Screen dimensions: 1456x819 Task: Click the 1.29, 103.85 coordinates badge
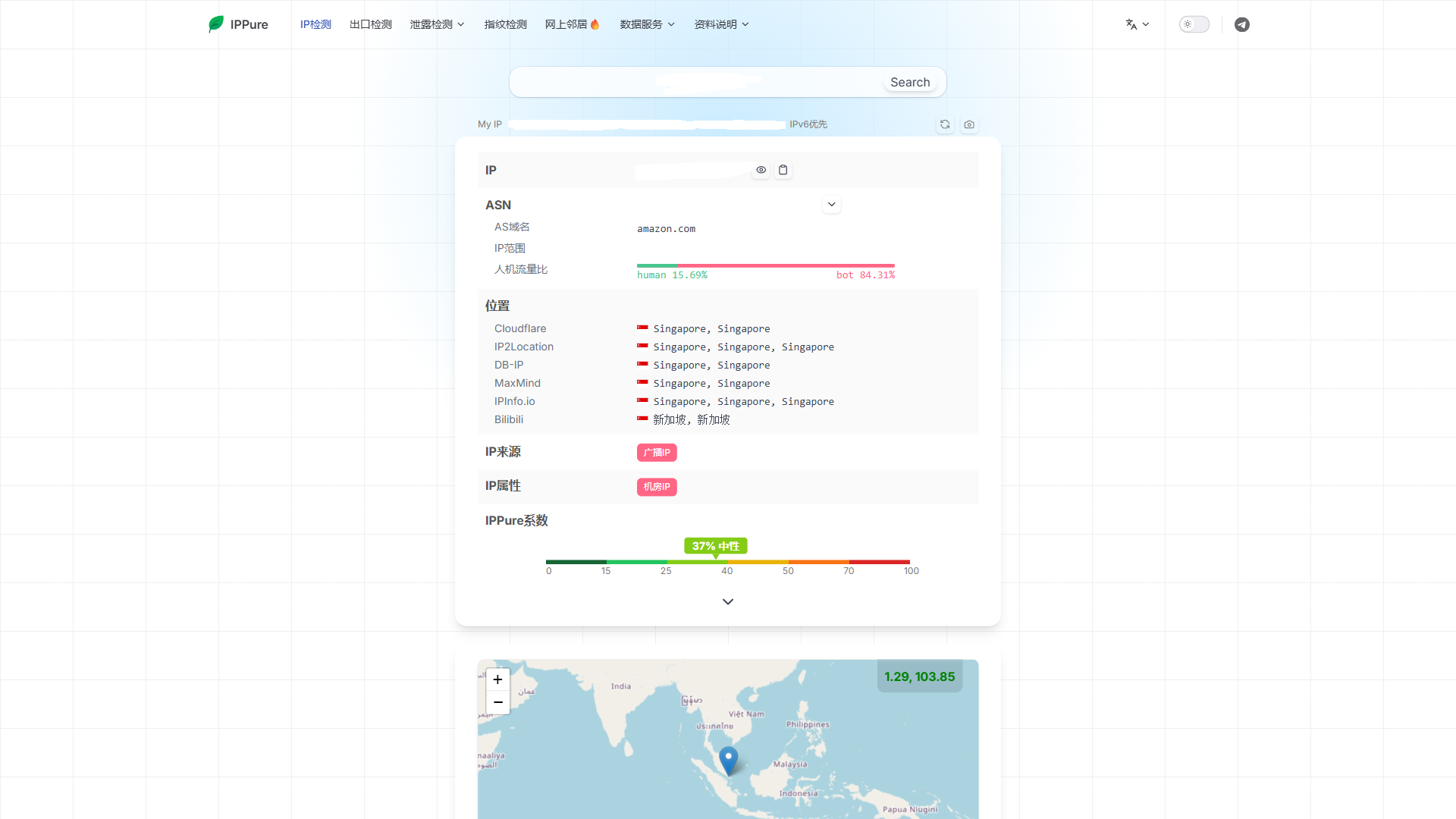tap(920, 676)
